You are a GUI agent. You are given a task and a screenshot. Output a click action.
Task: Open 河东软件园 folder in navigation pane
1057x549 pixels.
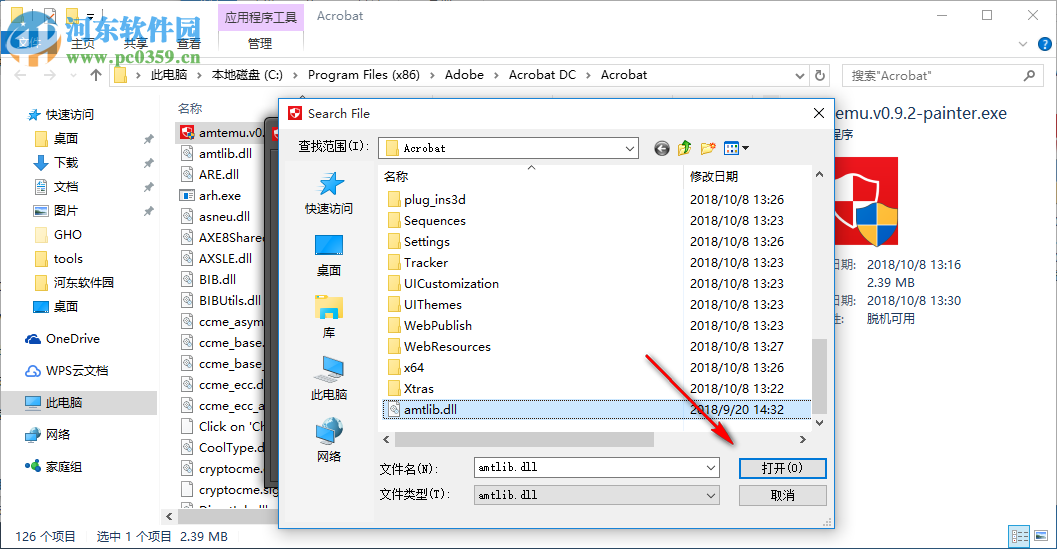click(x=74, y=283)
